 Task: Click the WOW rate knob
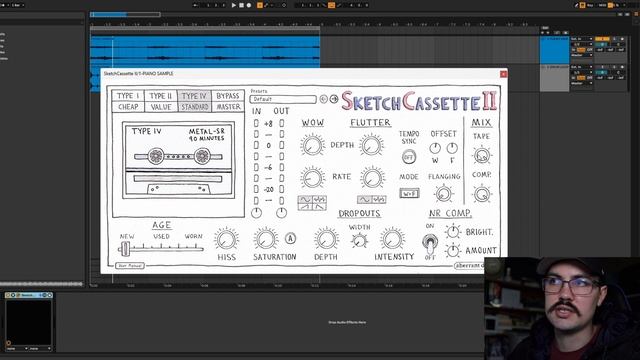(x=312, y=178)
